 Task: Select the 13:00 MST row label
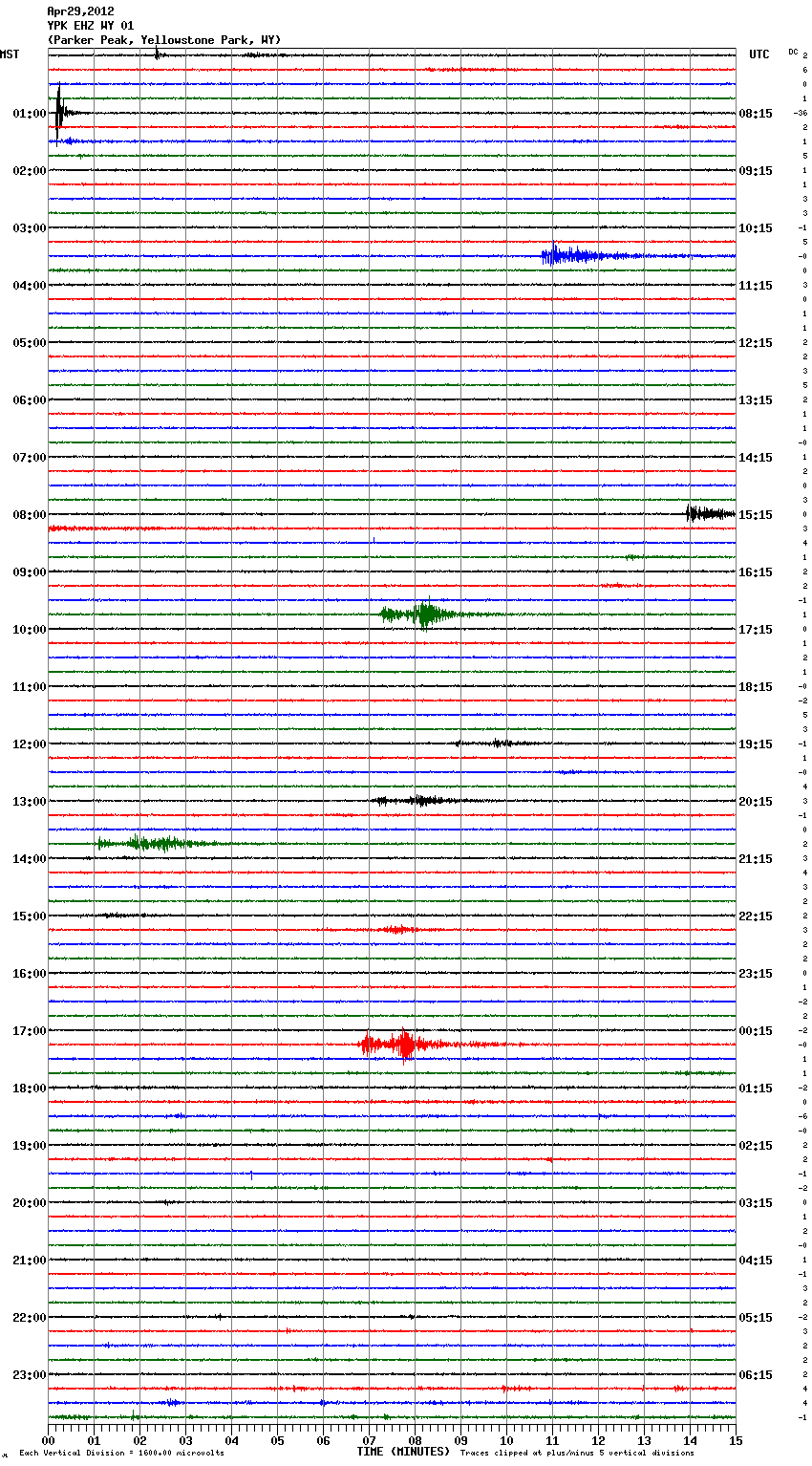click(x=30, y=802)
